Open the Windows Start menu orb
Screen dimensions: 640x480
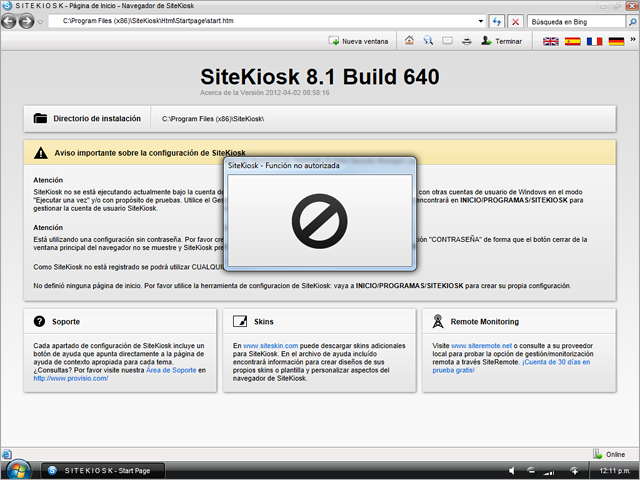tap(18, 469)
